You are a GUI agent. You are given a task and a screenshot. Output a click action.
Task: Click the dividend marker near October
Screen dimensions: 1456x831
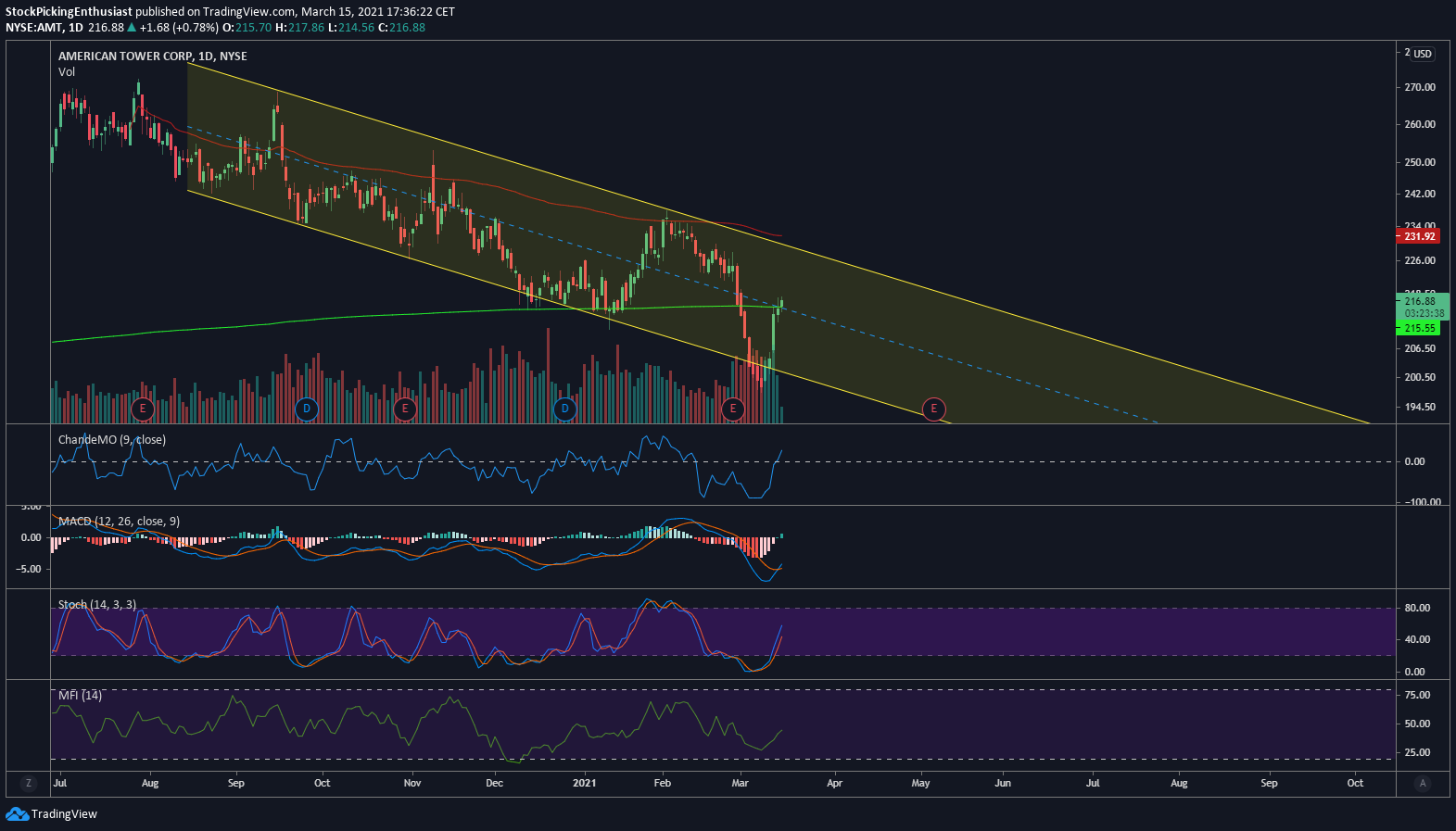(307, 409)
